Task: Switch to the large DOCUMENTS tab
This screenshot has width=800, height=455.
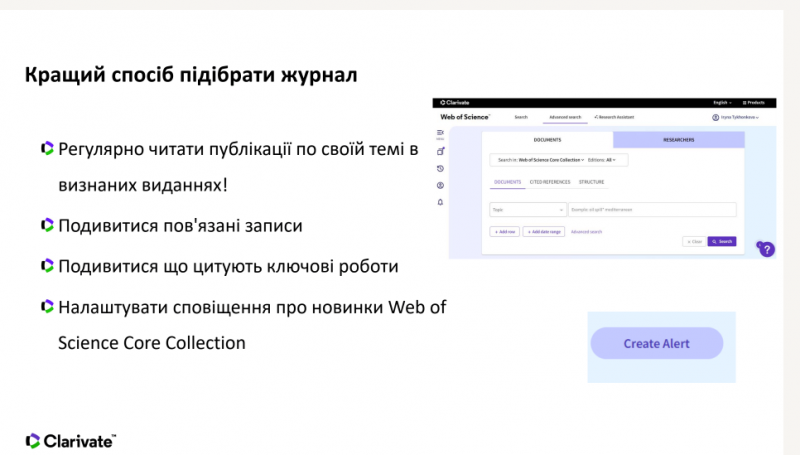Action: pos(547,140)
